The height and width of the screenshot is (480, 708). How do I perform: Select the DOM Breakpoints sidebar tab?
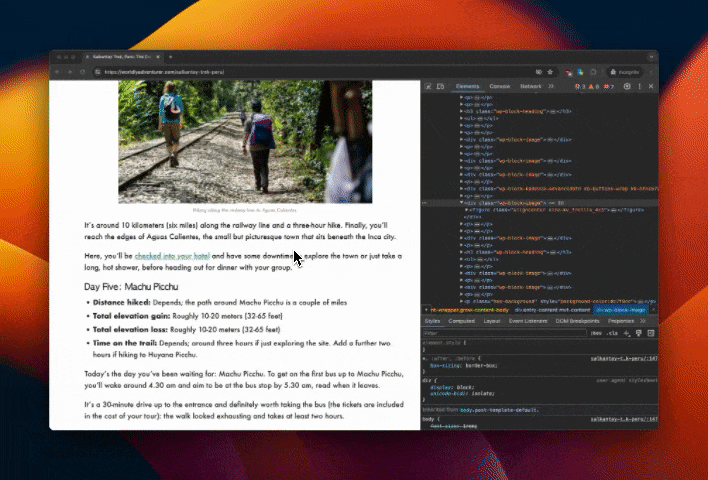pyautogui.click(x=577, y=321)
